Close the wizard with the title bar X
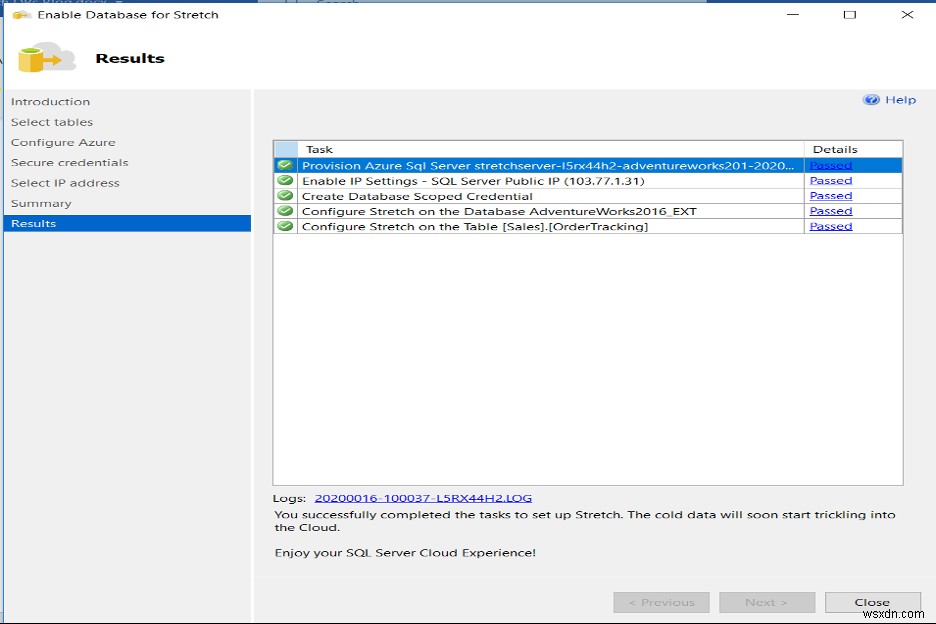Viewport: 936px width, 624px height. 907,14
